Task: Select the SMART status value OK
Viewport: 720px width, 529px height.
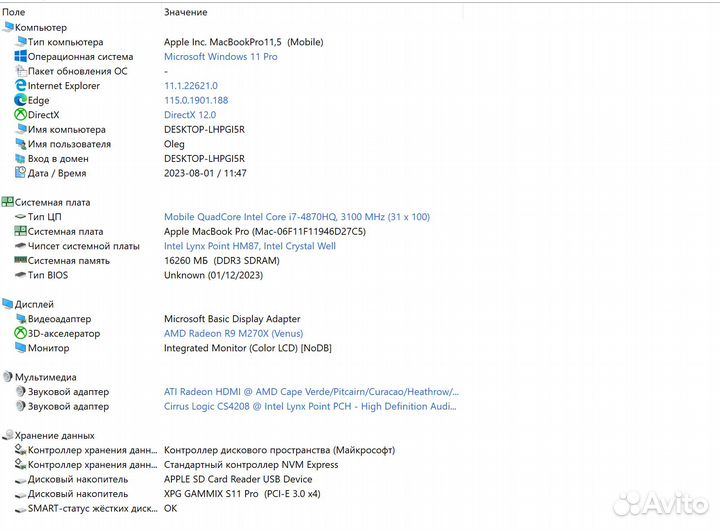Action: point(170,508)
